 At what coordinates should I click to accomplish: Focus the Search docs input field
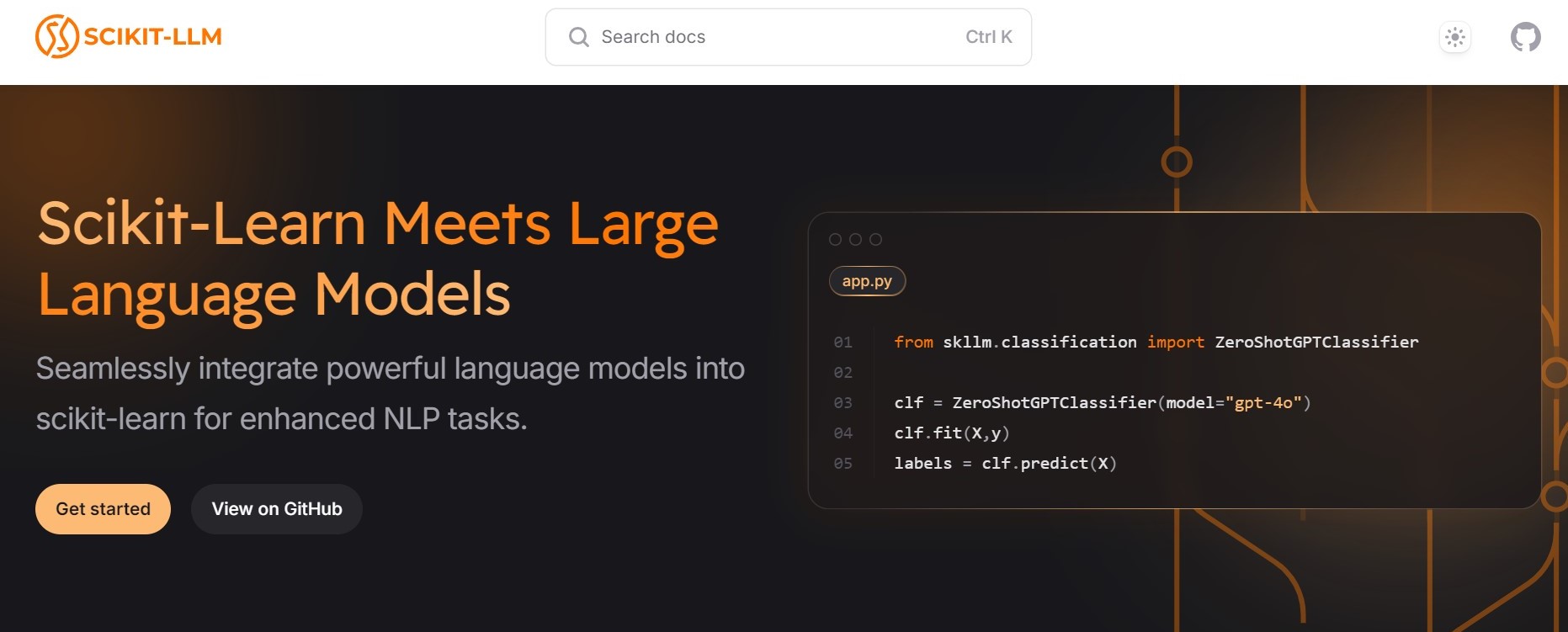[x=774, y=37]
